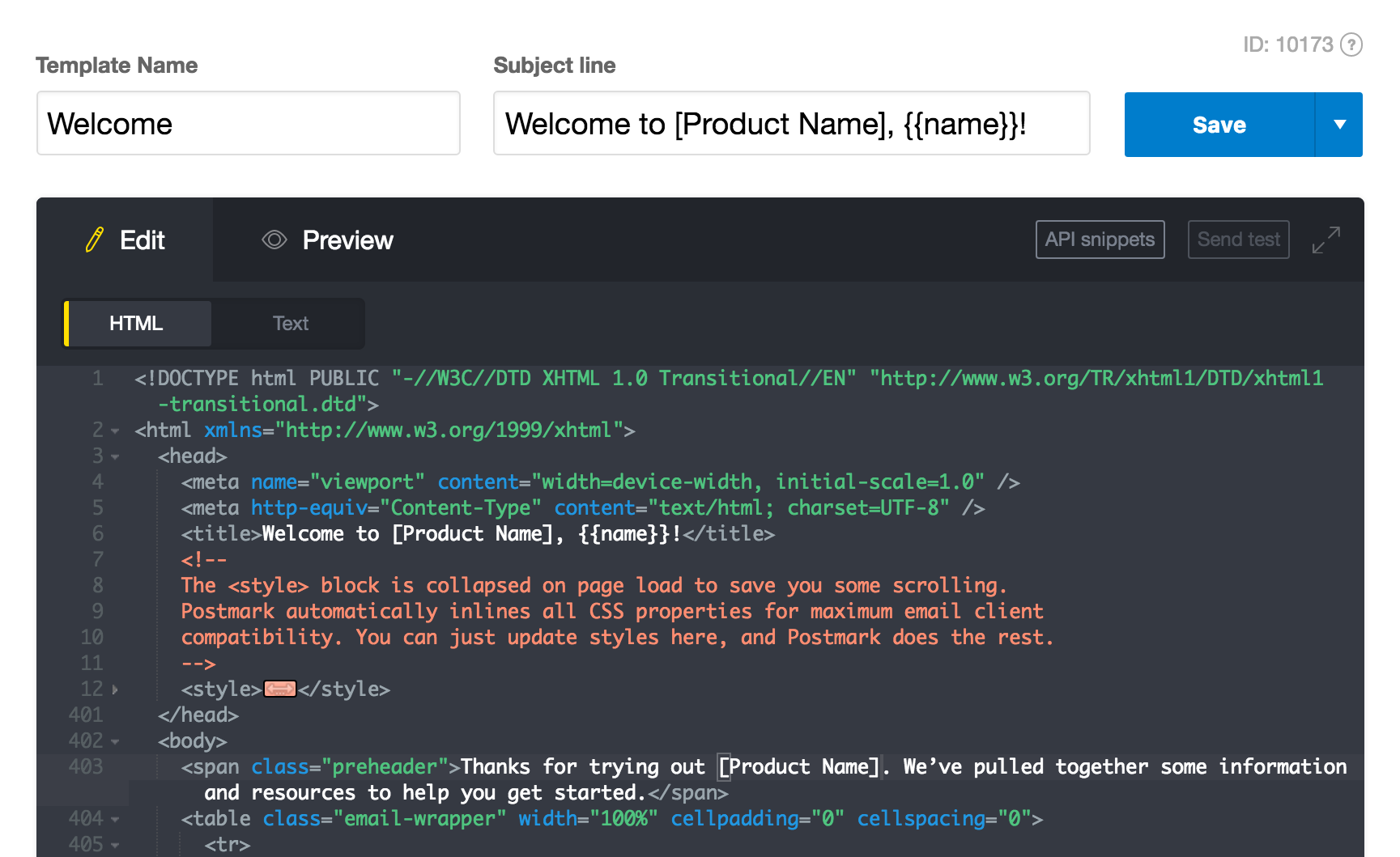1400x857 pixels.
Task: Select the HTML editor tab
Action: pos(136,324)
